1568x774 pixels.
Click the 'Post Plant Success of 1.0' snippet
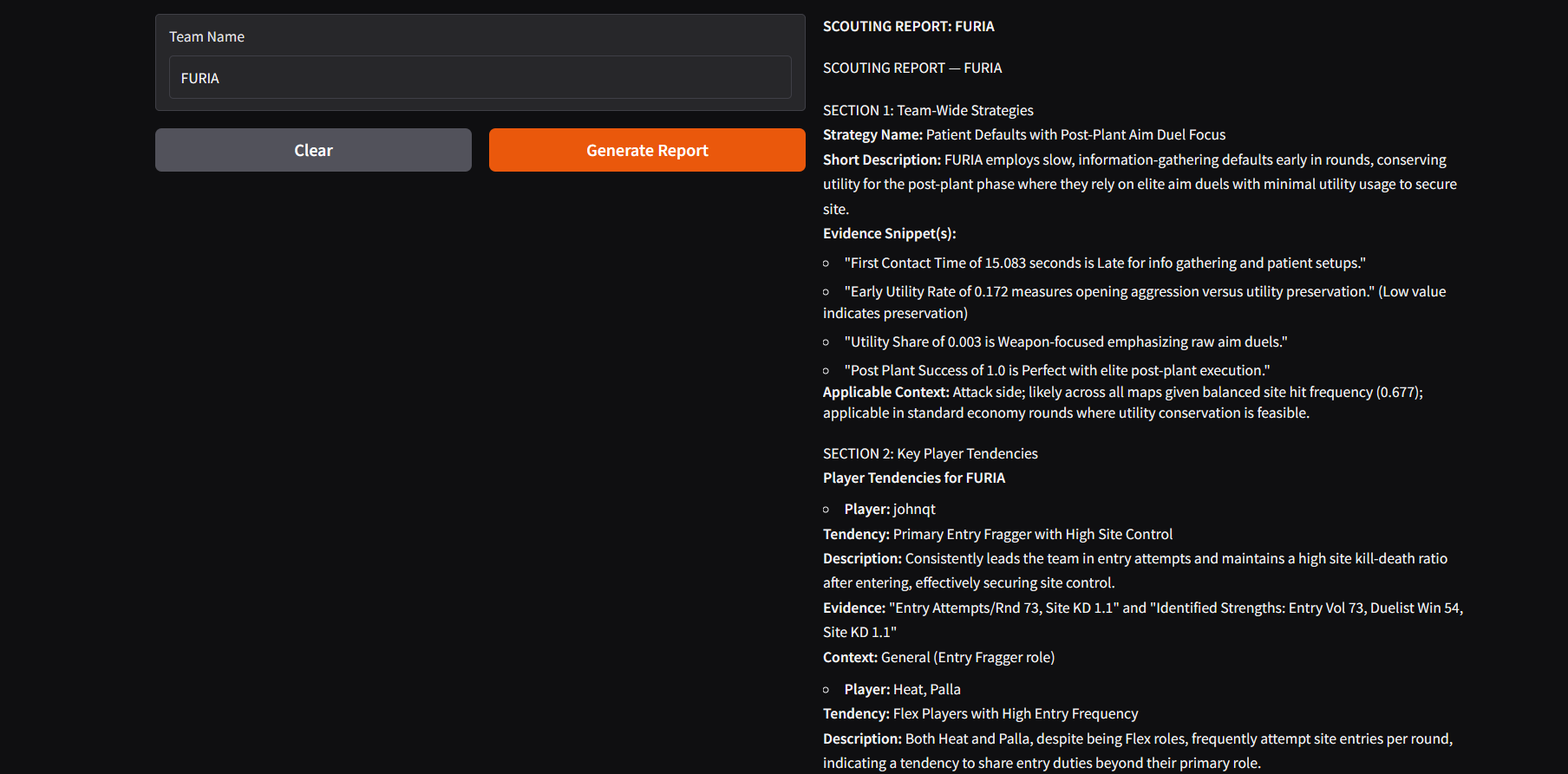click(1057, 370)
